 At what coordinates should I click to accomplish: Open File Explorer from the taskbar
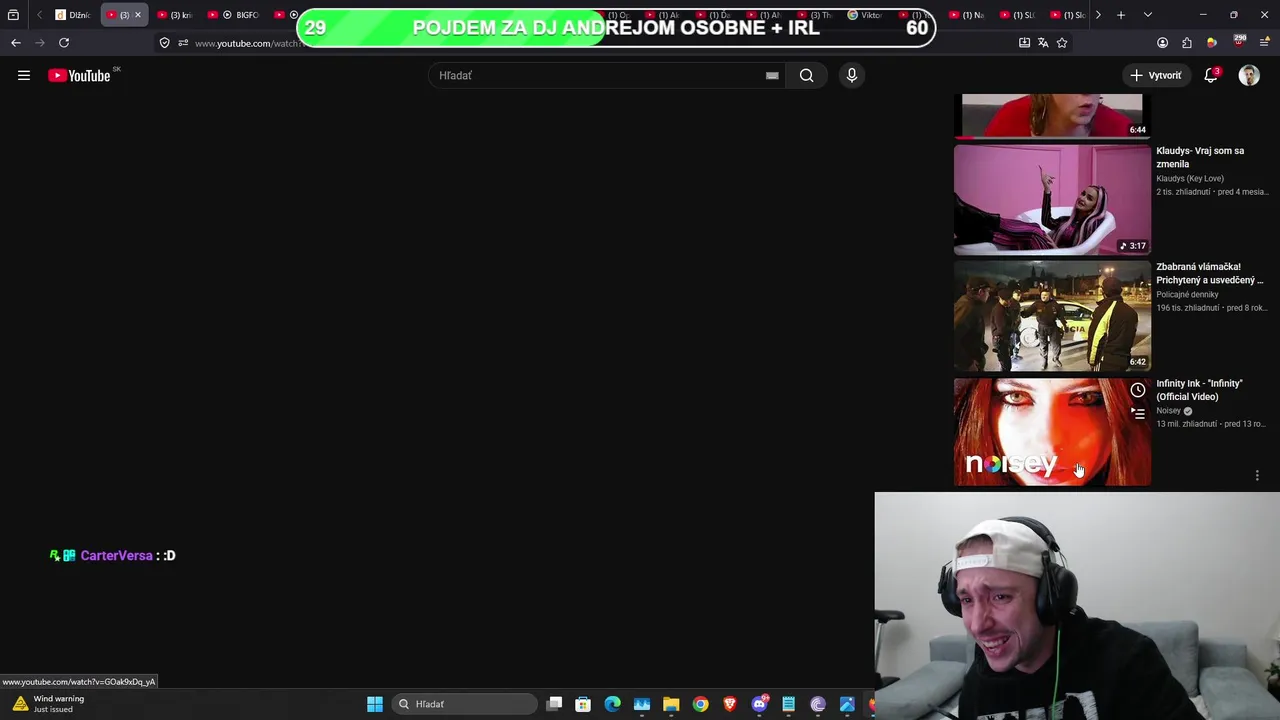671,704
